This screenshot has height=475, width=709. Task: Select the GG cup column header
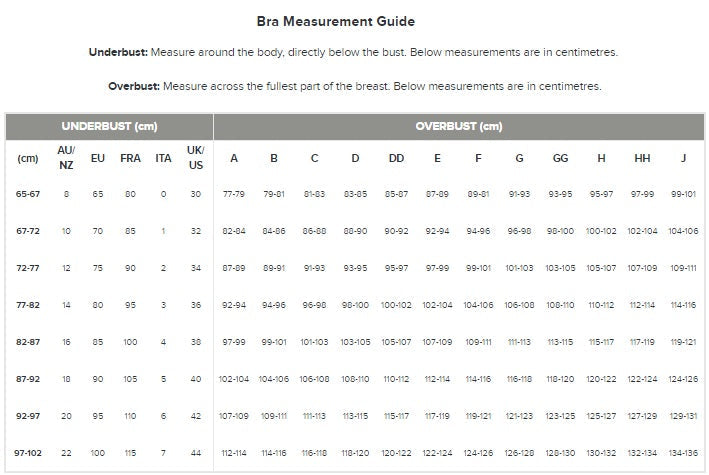tap(560, 158)
